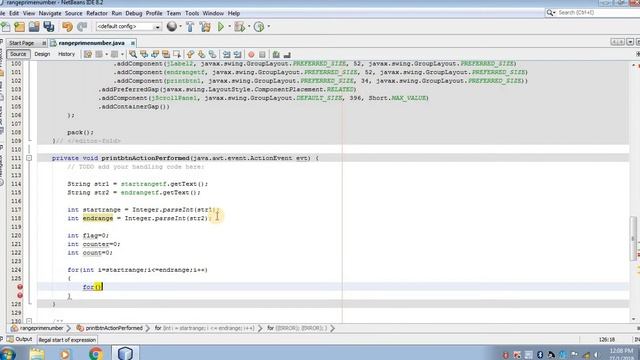Screen dimensions: 640x360
Task: Select the rangeprimenumber.java tab
Action: (x=91, y=43)
